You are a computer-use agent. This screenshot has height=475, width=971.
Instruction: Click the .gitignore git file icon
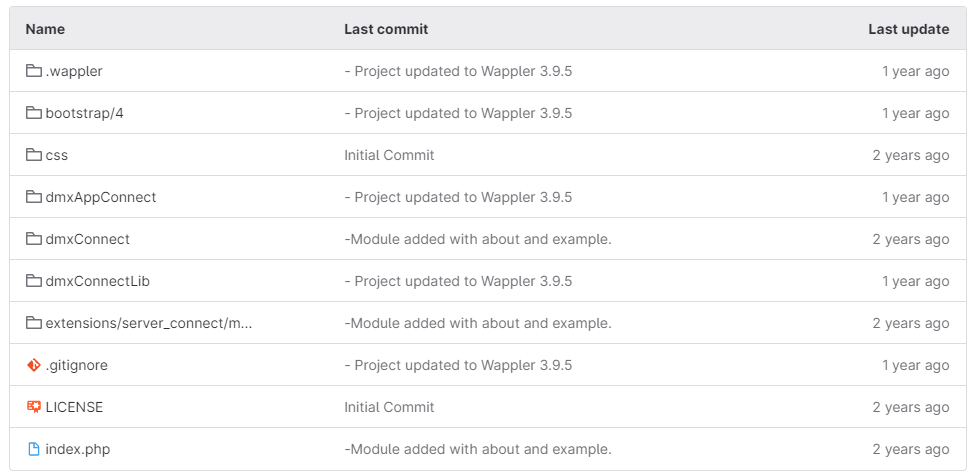pos(34,365)
